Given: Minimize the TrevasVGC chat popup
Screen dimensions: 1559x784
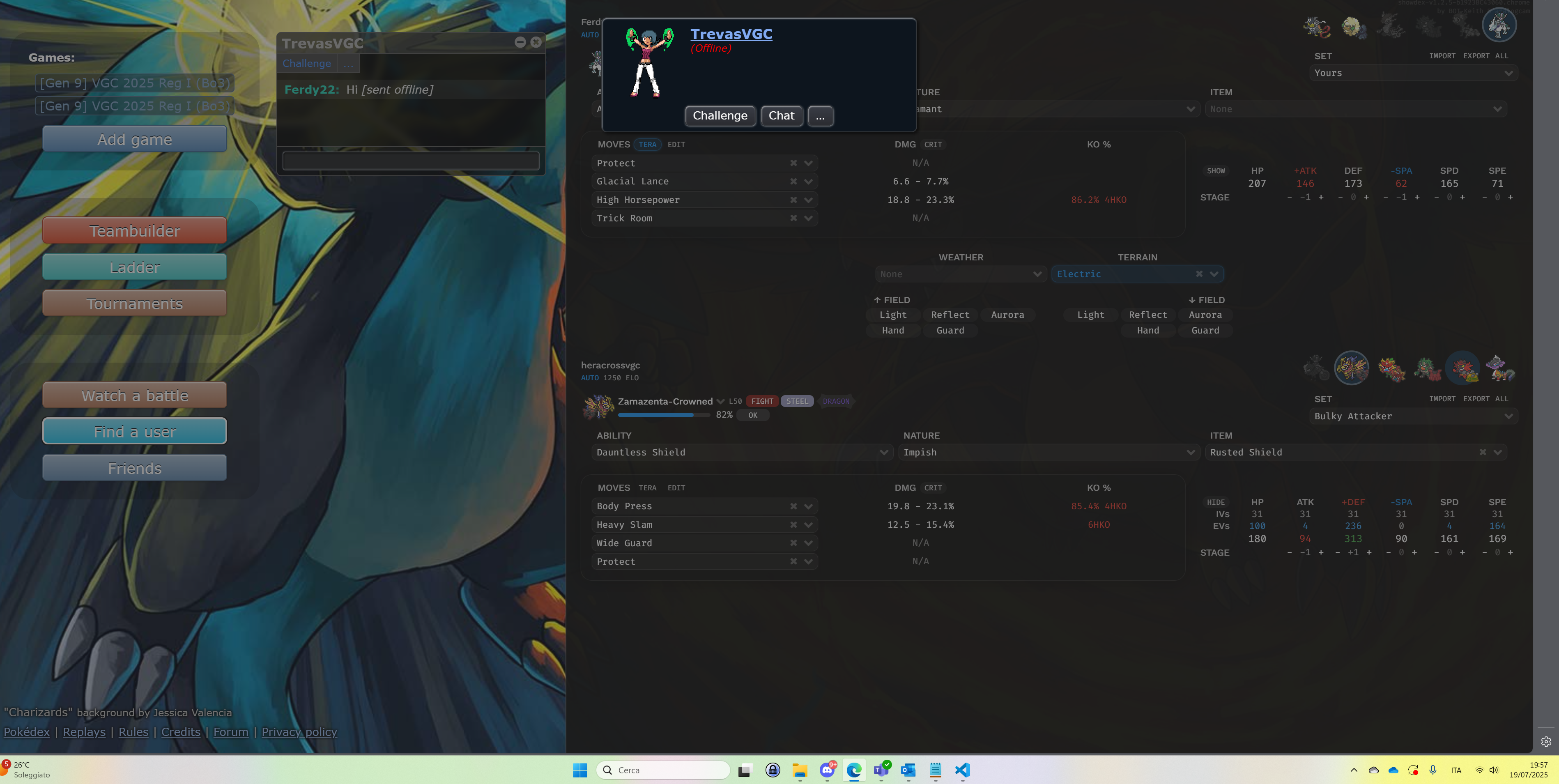Looking at the screenshot, I should (520, 42).
